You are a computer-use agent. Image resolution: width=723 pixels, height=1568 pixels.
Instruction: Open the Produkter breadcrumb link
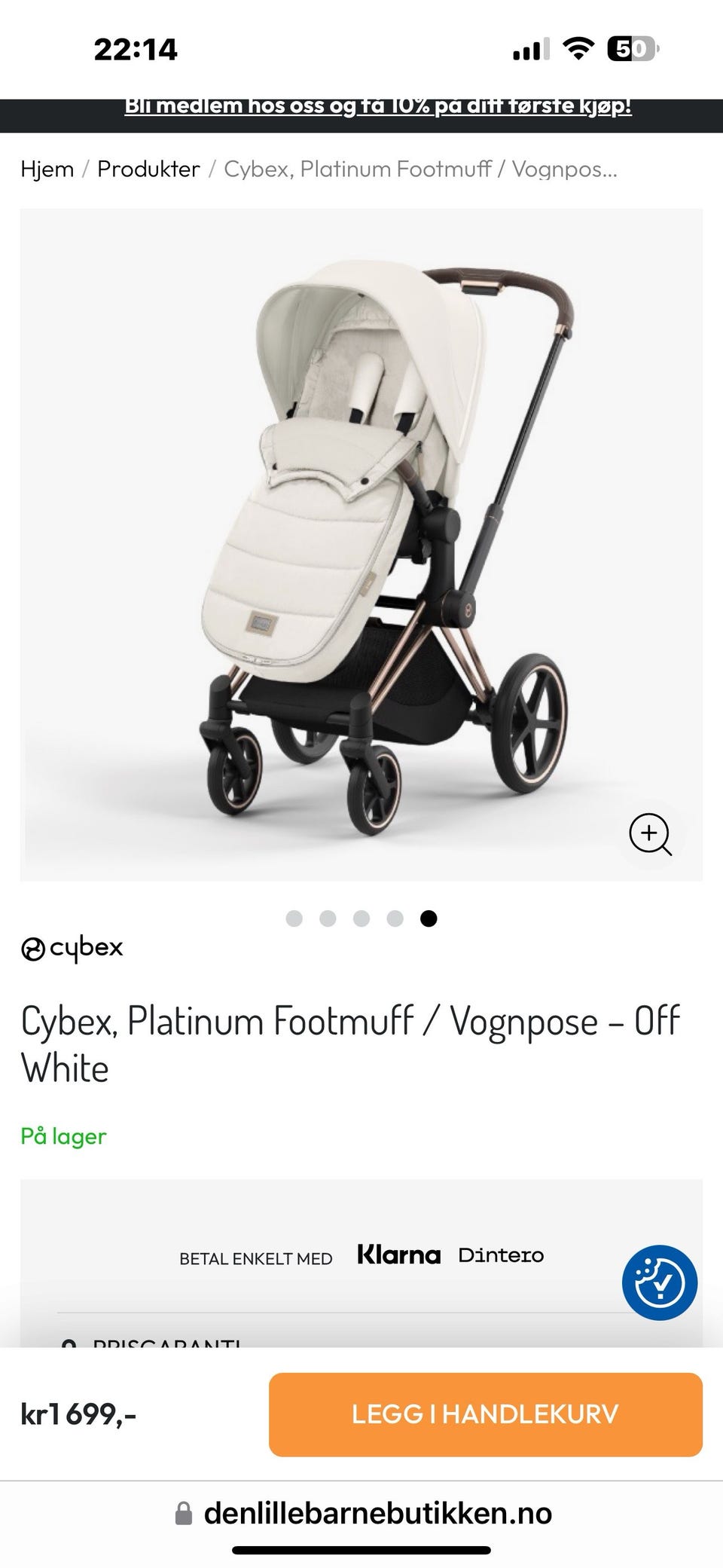(x=148, y=169)
